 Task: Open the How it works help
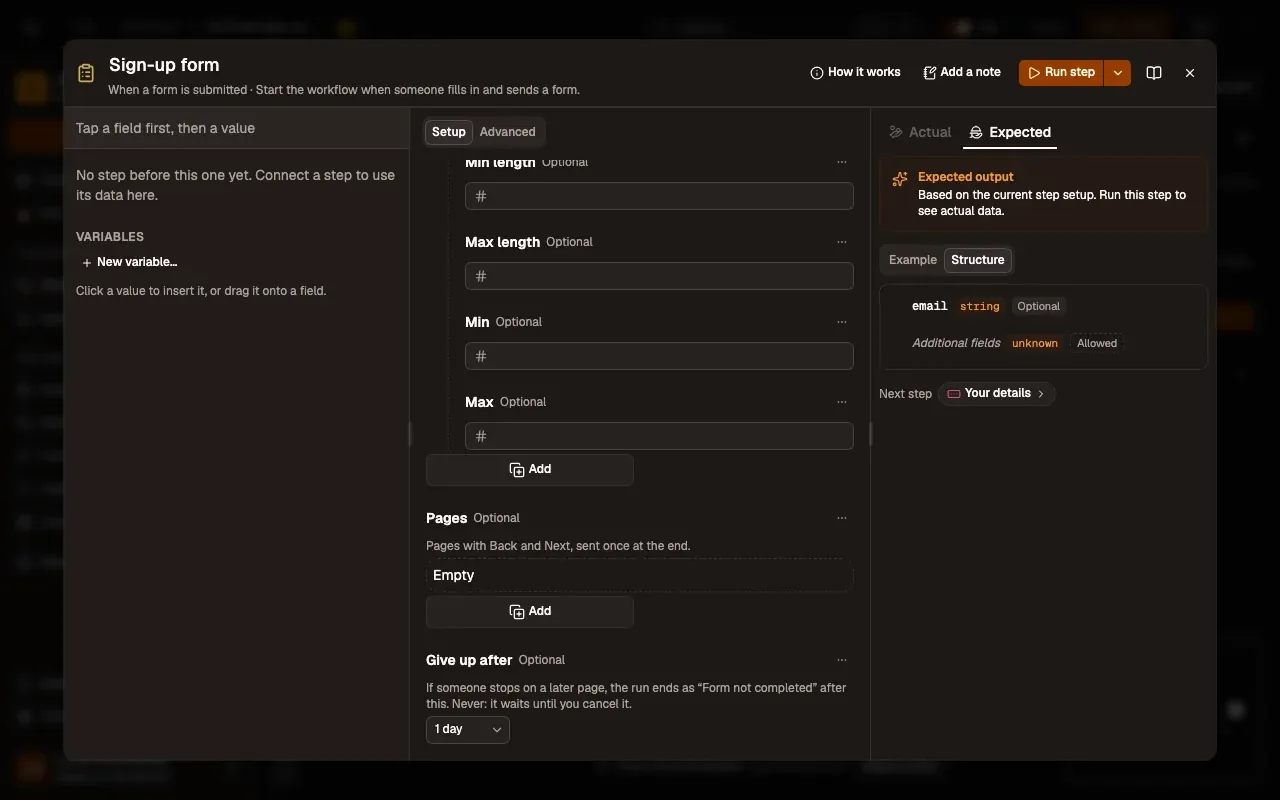tap(855, 72)
